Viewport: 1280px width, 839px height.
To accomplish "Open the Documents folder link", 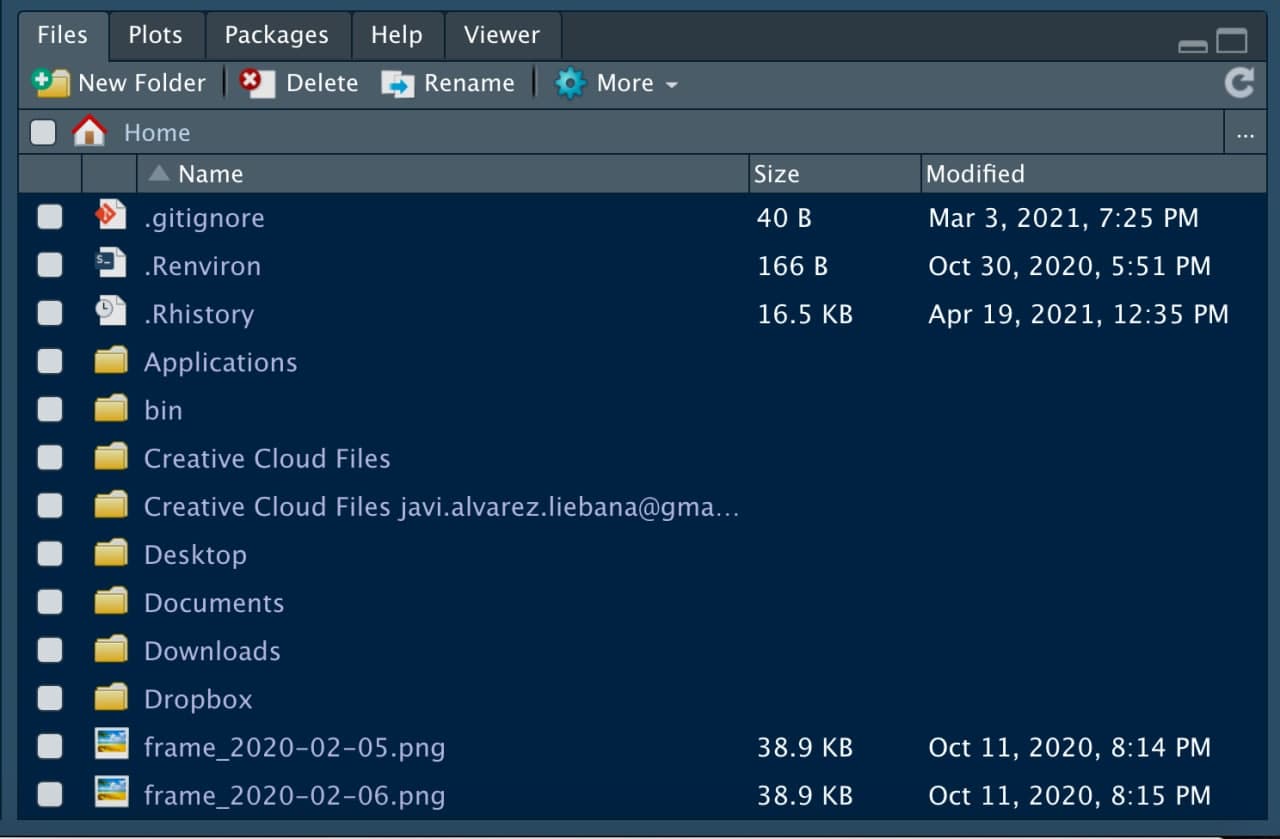I will coord(213,602).
